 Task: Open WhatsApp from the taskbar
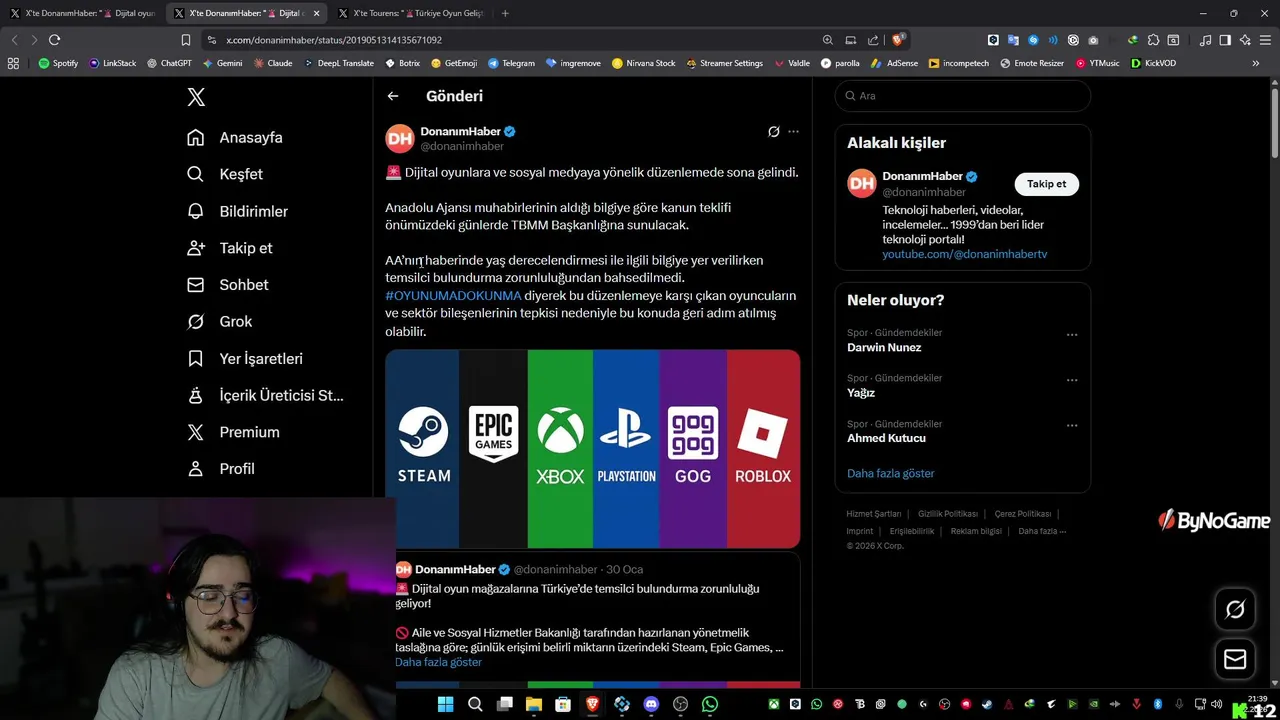point(710,704)
